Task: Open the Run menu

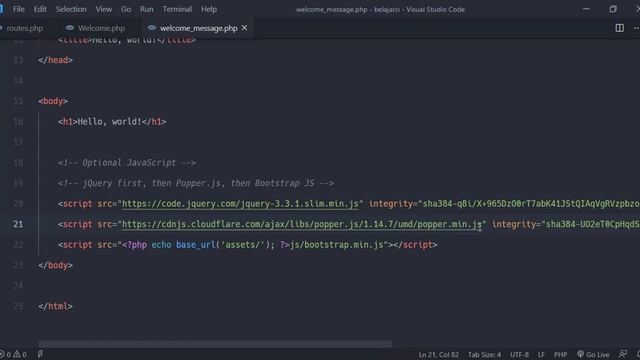Action: point(147,9)
